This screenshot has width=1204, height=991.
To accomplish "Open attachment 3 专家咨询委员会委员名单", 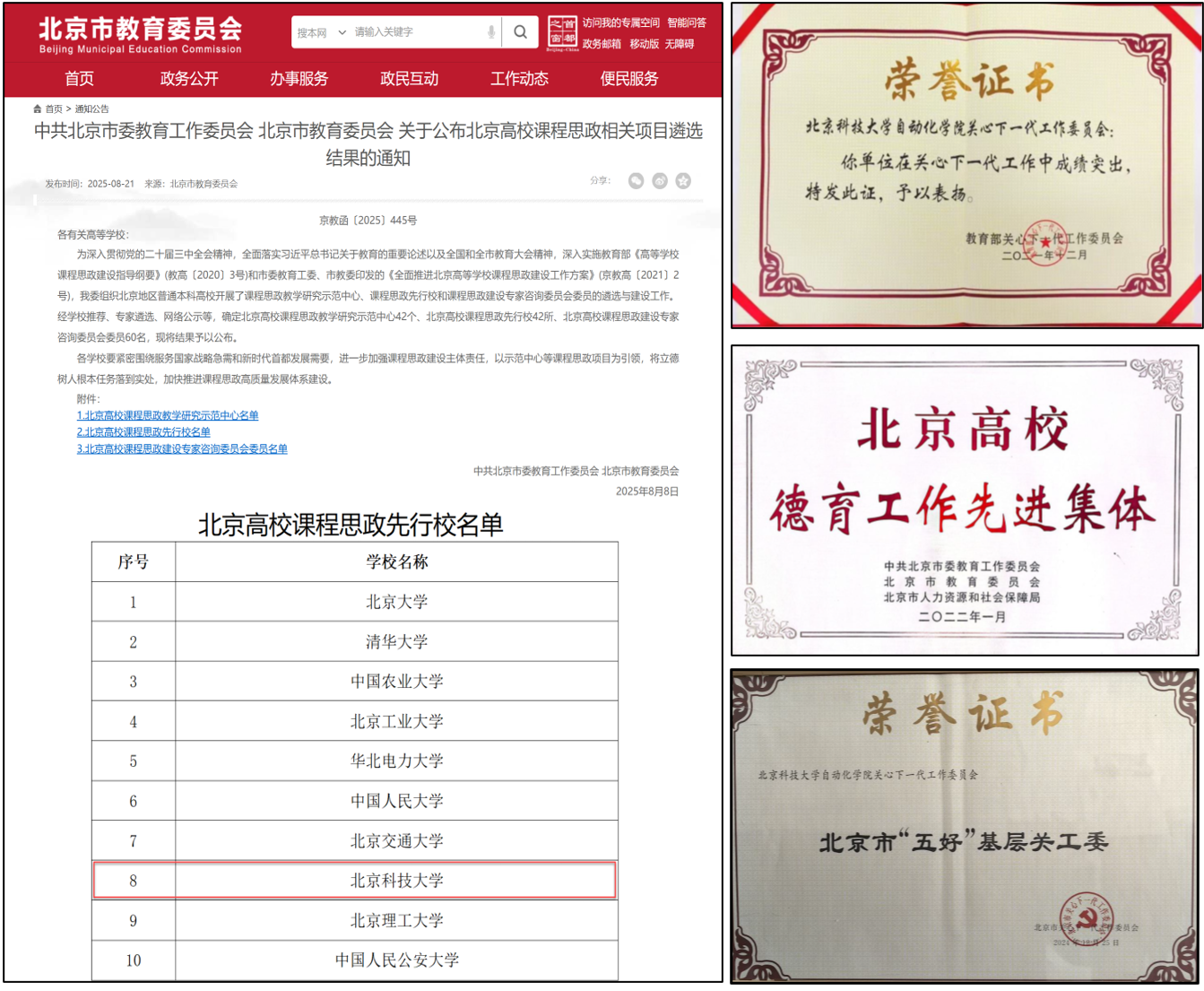I will pos(182,448).
